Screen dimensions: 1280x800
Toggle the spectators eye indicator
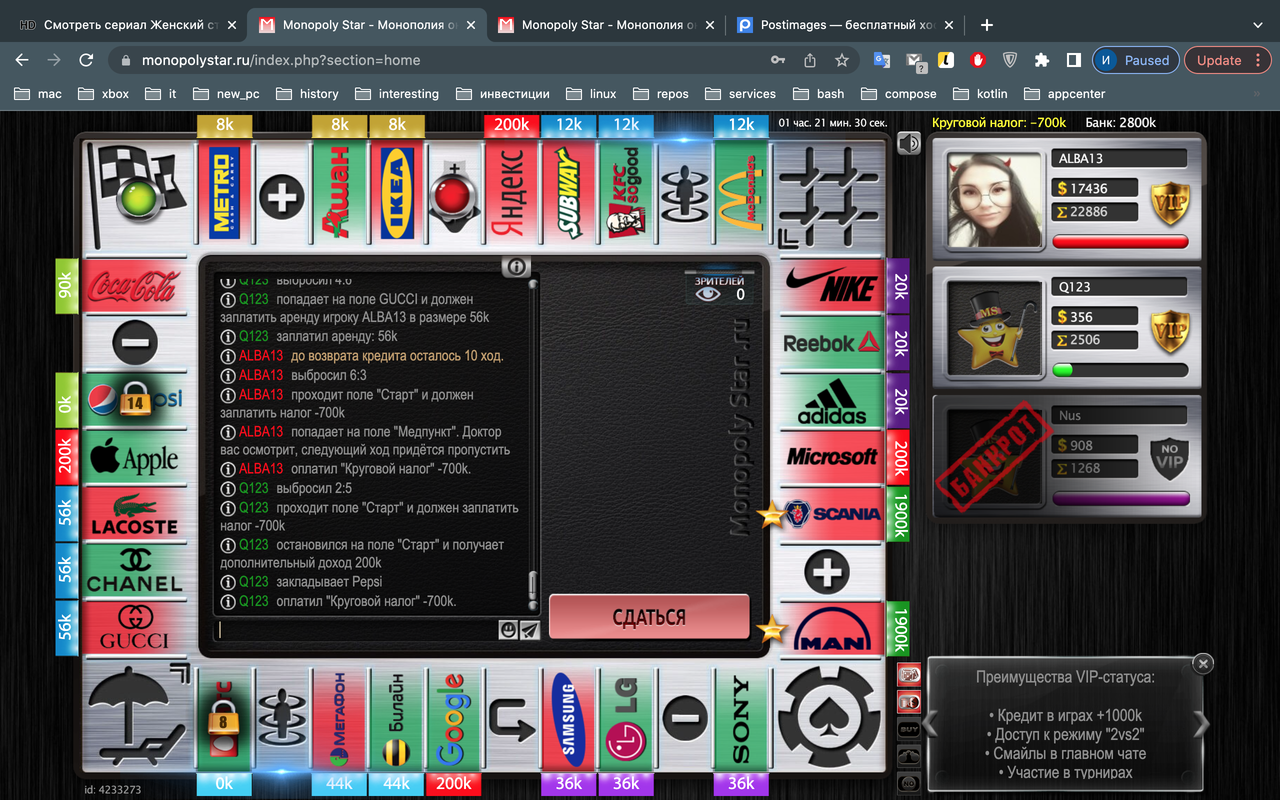(x=708, y=294)
